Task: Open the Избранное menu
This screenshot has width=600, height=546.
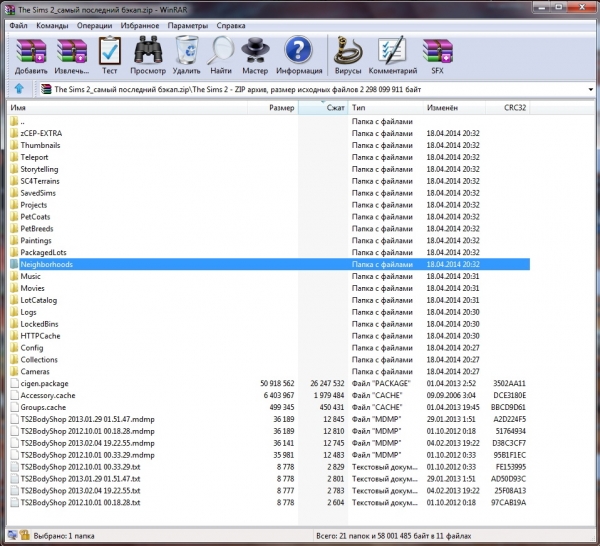Action: 140,26
